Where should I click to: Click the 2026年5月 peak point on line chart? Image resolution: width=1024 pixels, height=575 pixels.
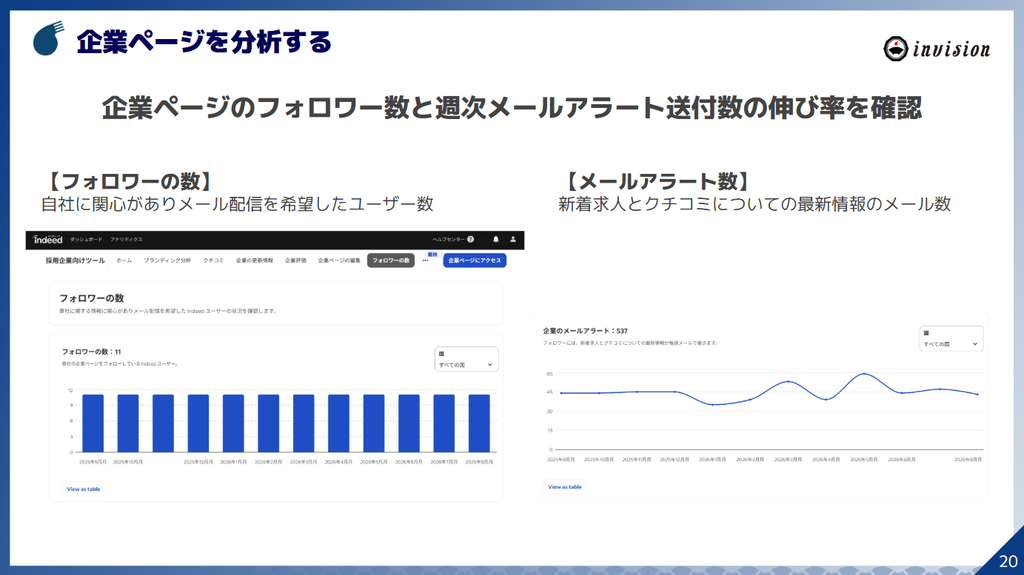(864, 374)
